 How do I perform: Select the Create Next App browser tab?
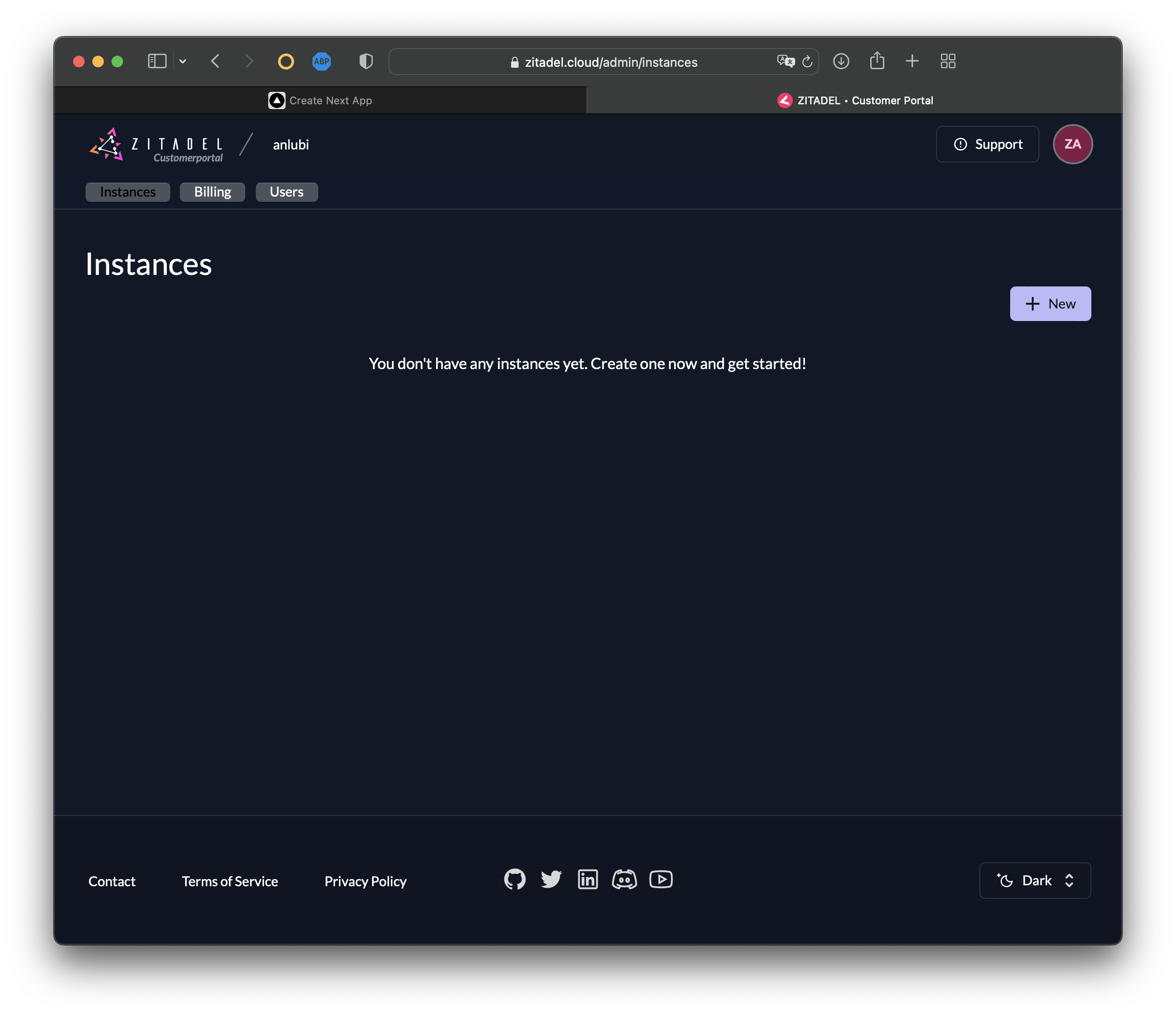coord(321,100)
